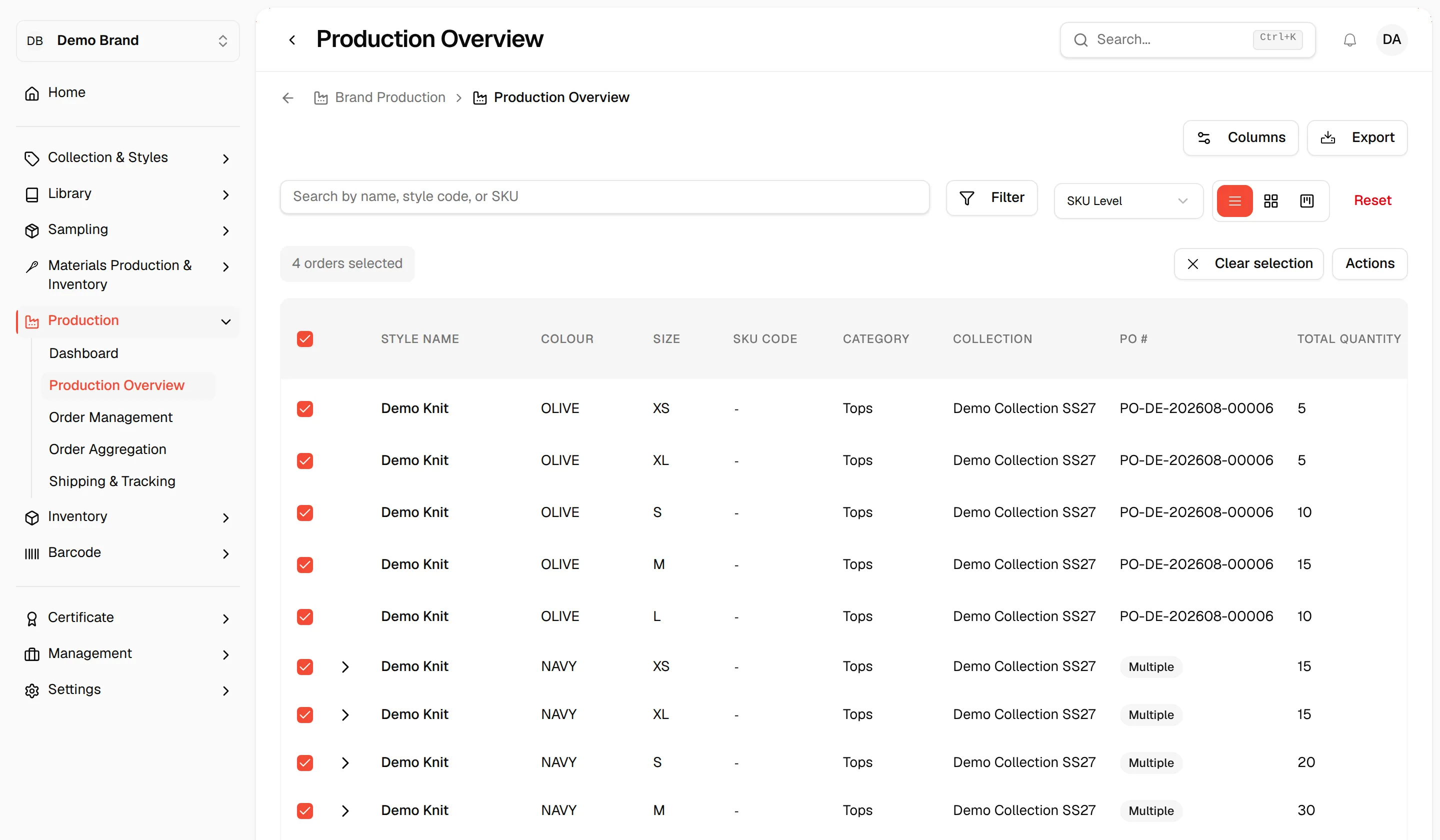Open the Demo Brand switcher
Screen dimensions: 1440x840
[x=128, y=40]
